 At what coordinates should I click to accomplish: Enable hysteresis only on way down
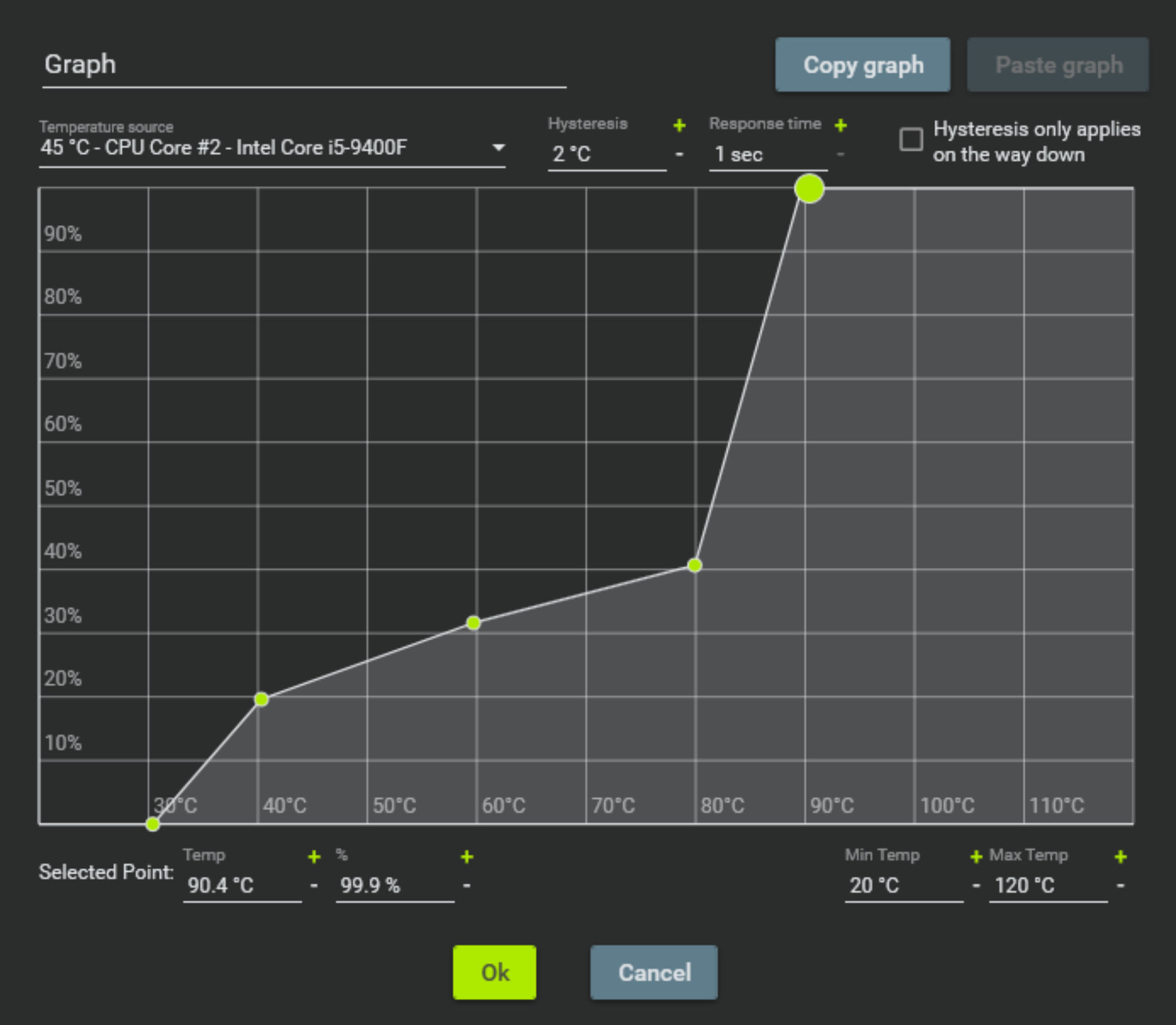click(x=911, y=140)
